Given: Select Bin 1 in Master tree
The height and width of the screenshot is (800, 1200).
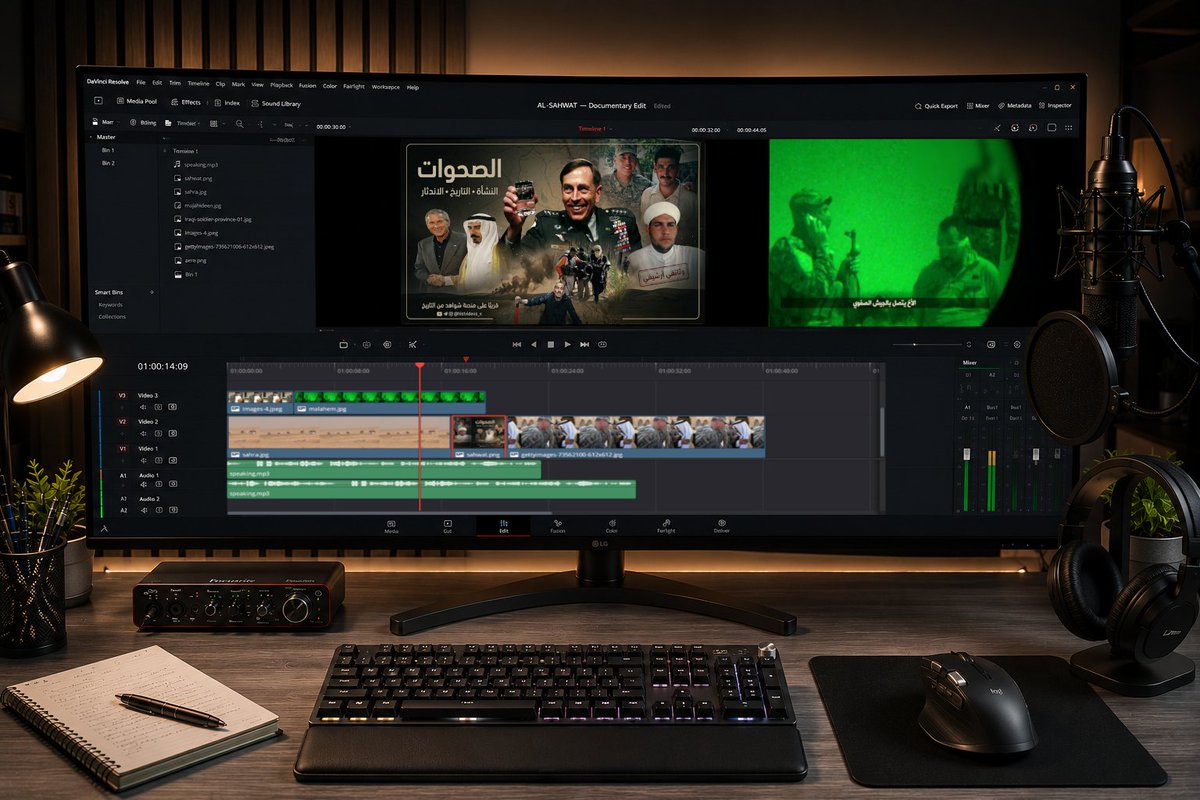Looking at the screenshot, I should [x=108, y=150].
